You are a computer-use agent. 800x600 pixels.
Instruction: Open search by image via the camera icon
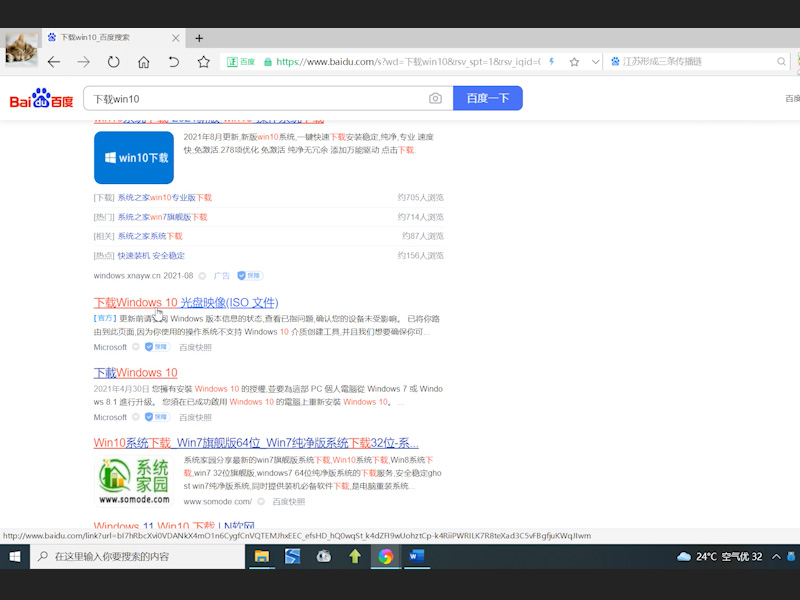[x=435, y=99]
